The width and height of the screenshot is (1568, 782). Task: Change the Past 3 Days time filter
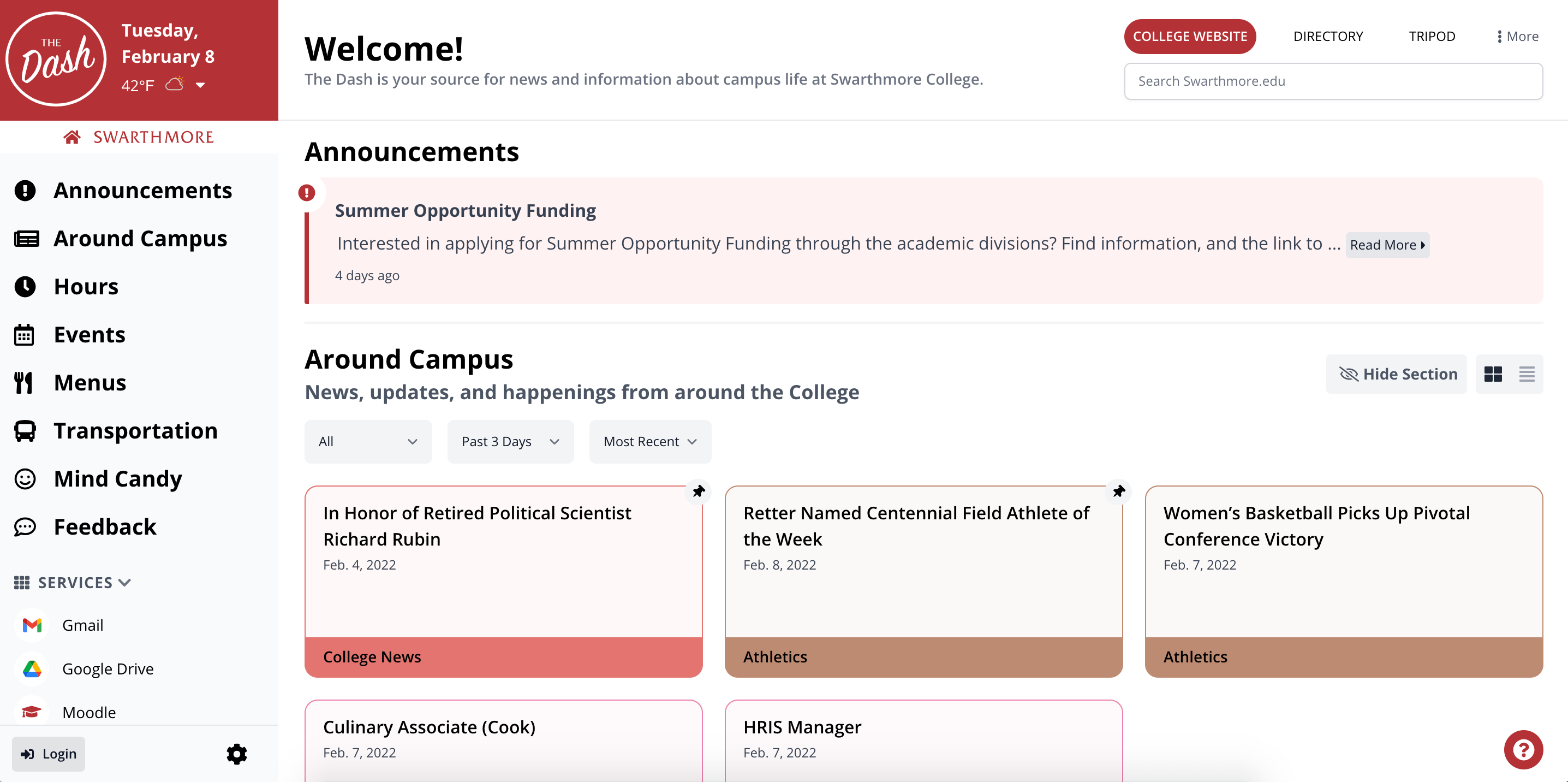[510, 441]
